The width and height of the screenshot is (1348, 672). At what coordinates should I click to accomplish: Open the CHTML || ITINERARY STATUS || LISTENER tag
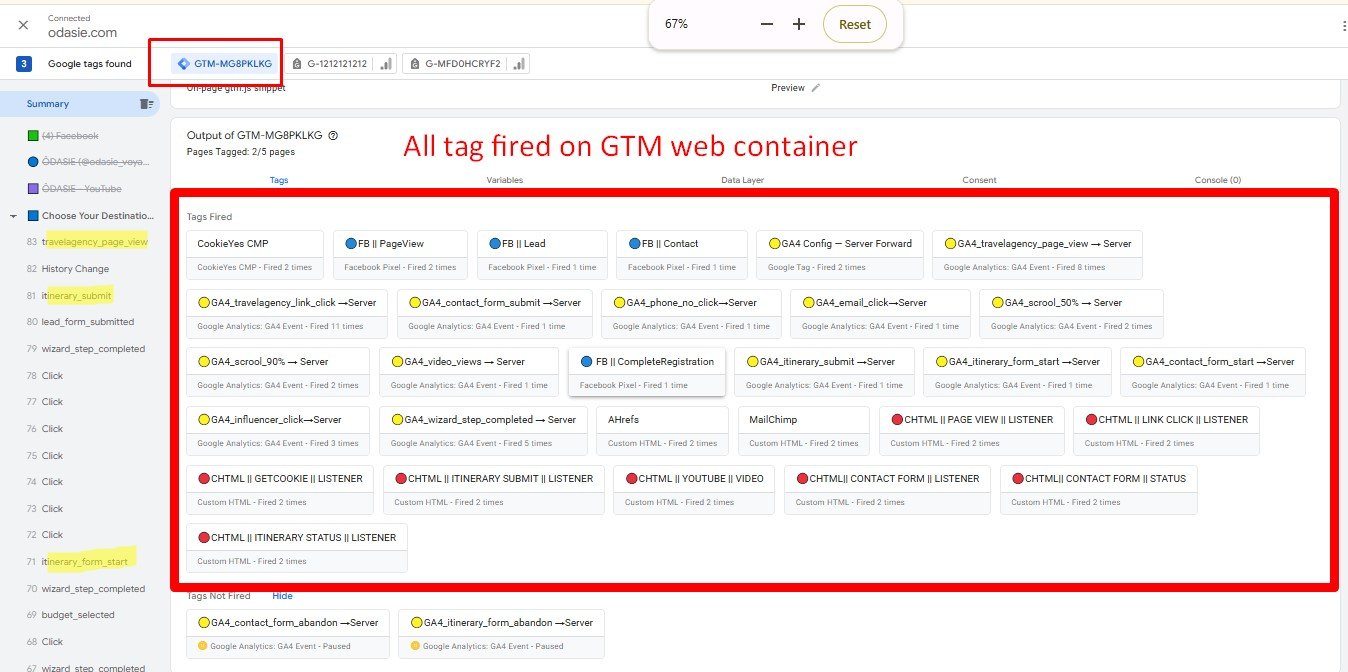[297, 548]
